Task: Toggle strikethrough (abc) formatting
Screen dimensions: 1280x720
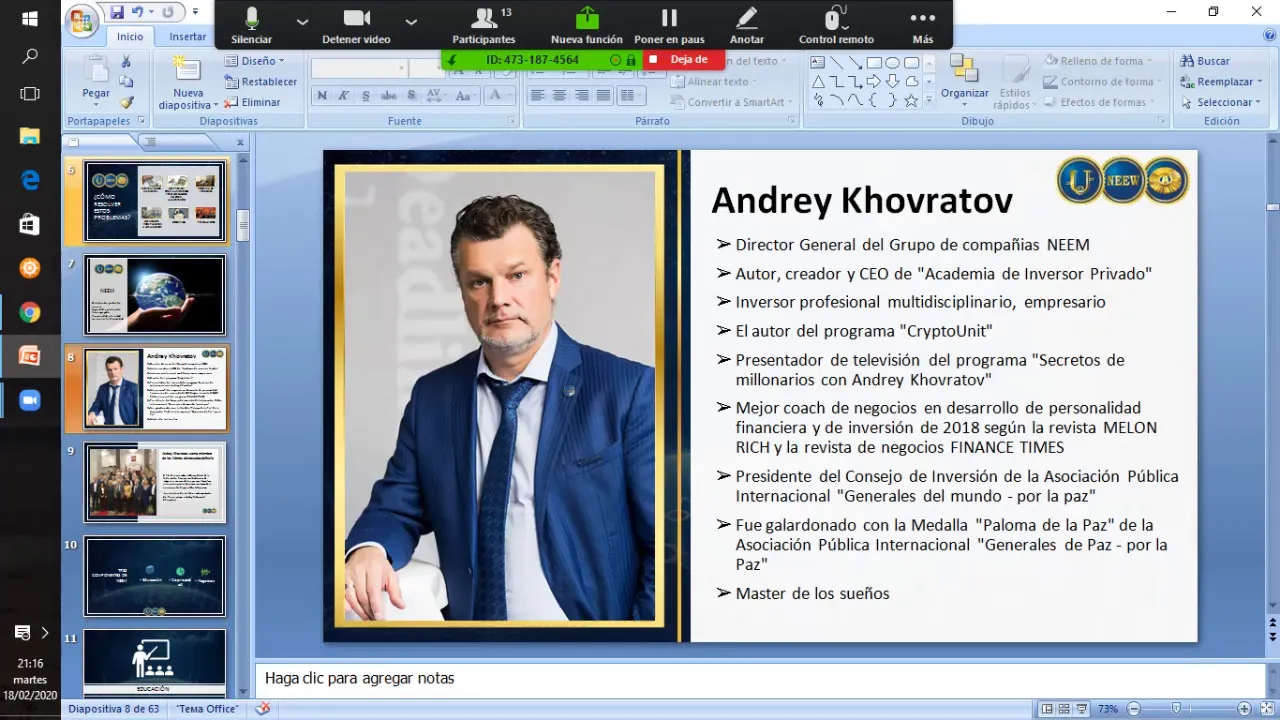Action: point(388,96)
